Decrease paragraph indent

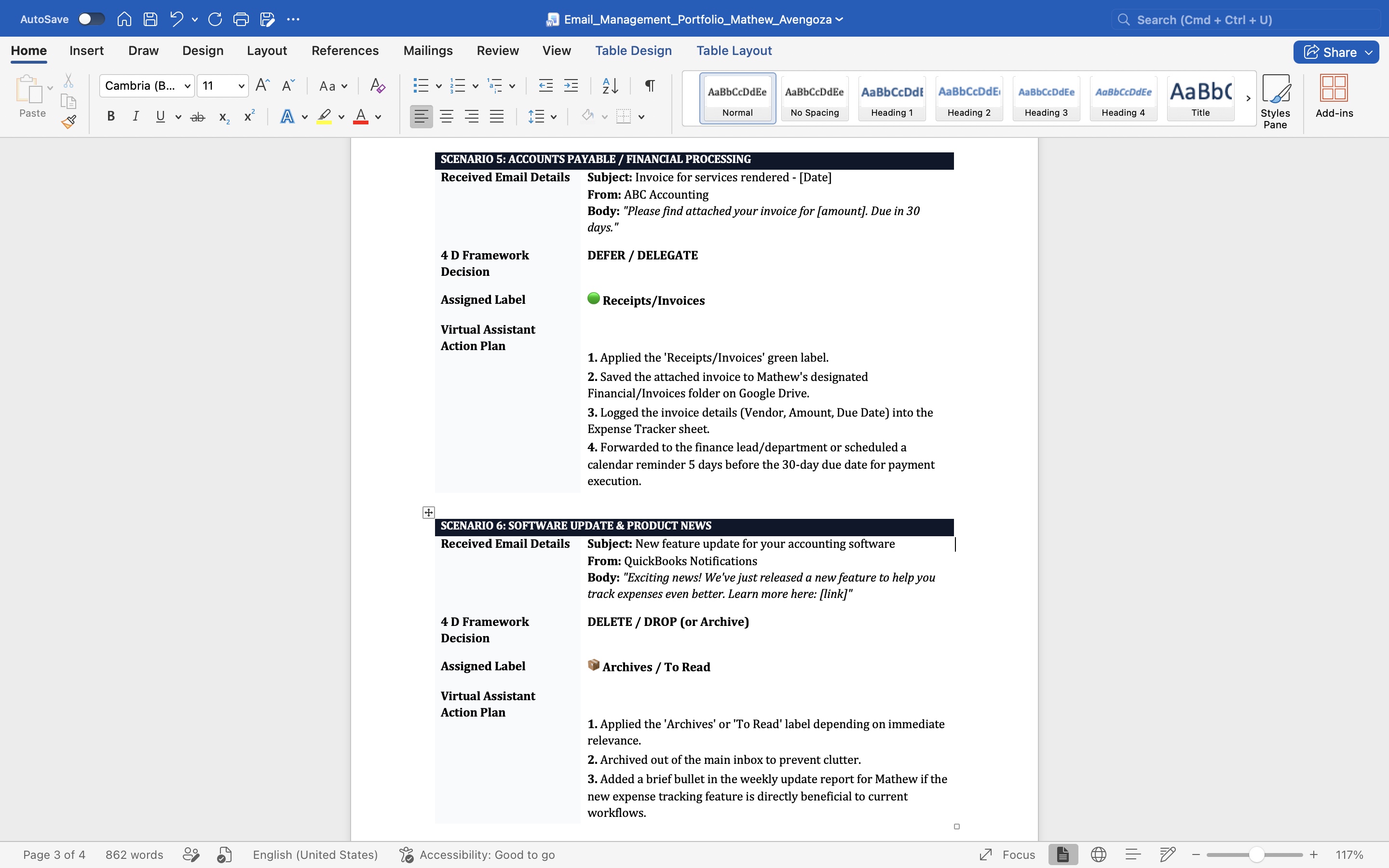click(x=545, y=85)
